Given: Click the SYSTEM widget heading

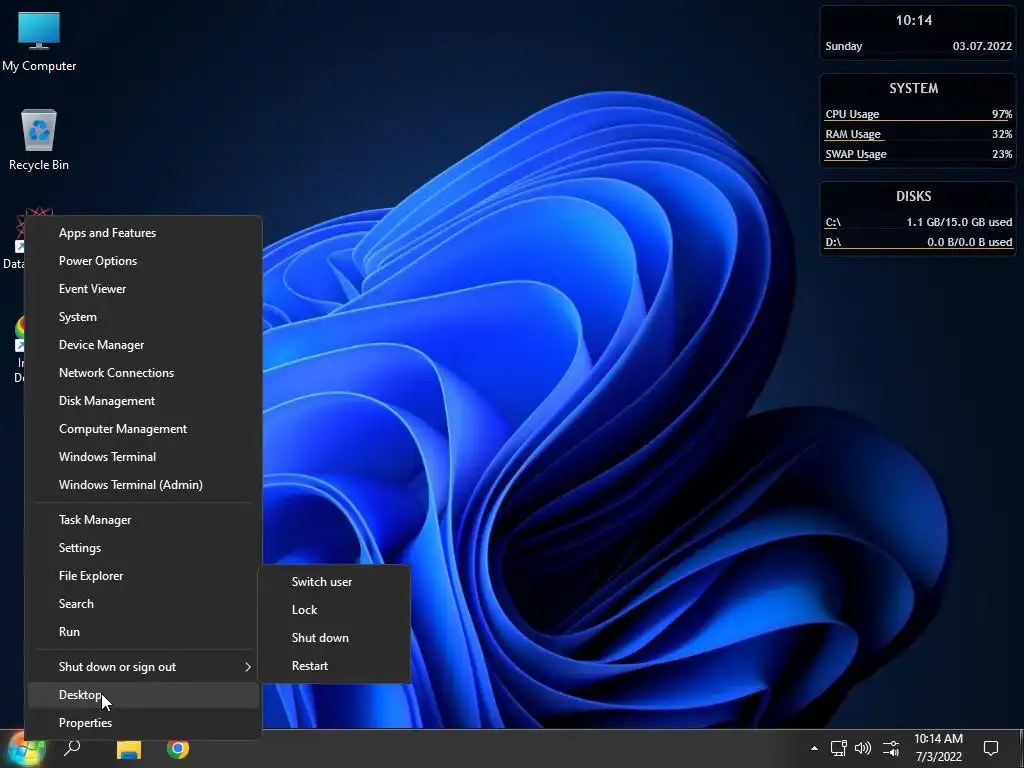Looking at the screenshot, I should (x=914, y=88).
